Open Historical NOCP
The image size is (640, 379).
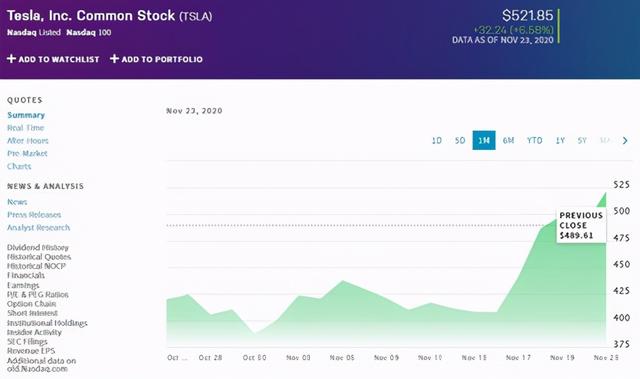pos(36,266)
